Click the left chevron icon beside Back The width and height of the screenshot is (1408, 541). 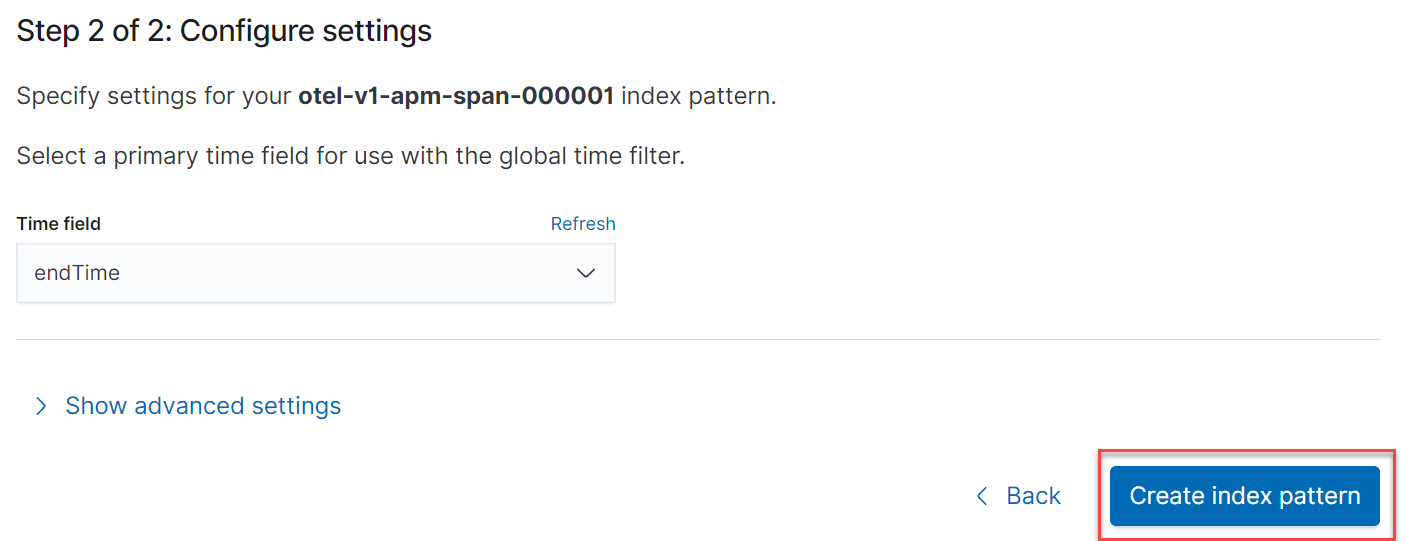coord(982,496)
